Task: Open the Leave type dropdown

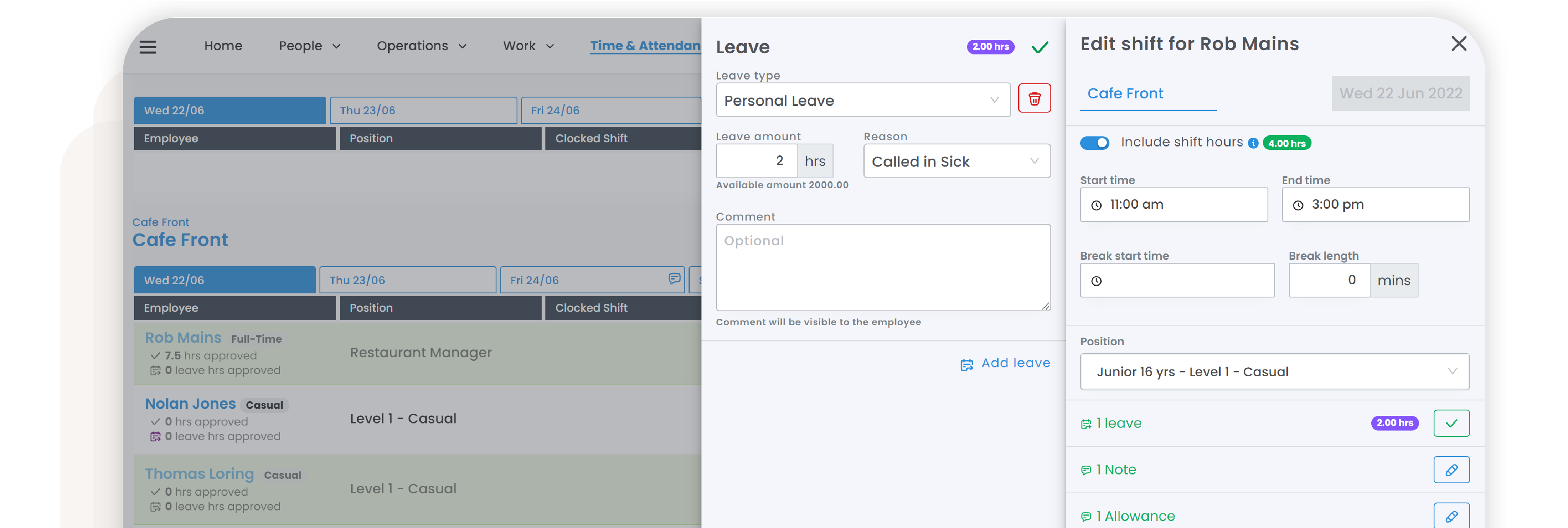Action: point(862,101)
